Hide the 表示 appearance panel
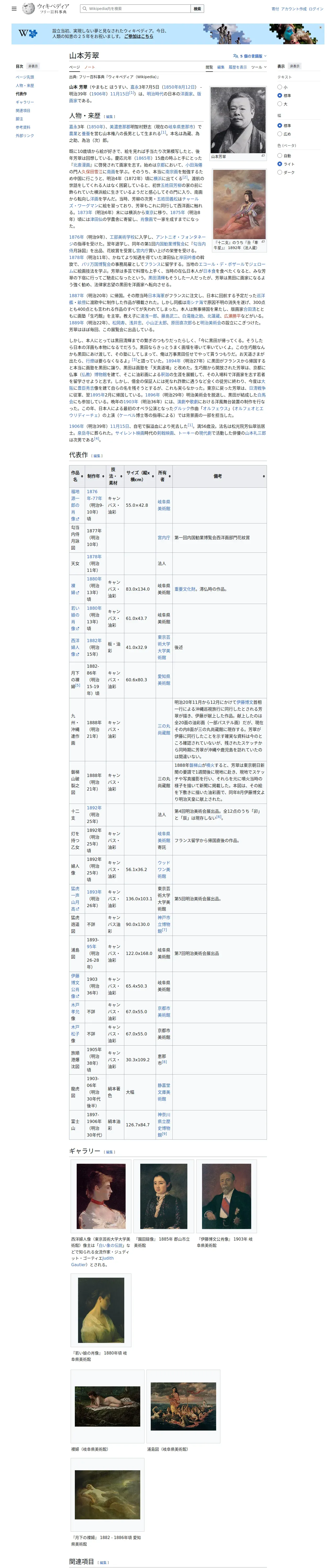The width and height of the screenshot is (336, 1568). tap(295, 66)
